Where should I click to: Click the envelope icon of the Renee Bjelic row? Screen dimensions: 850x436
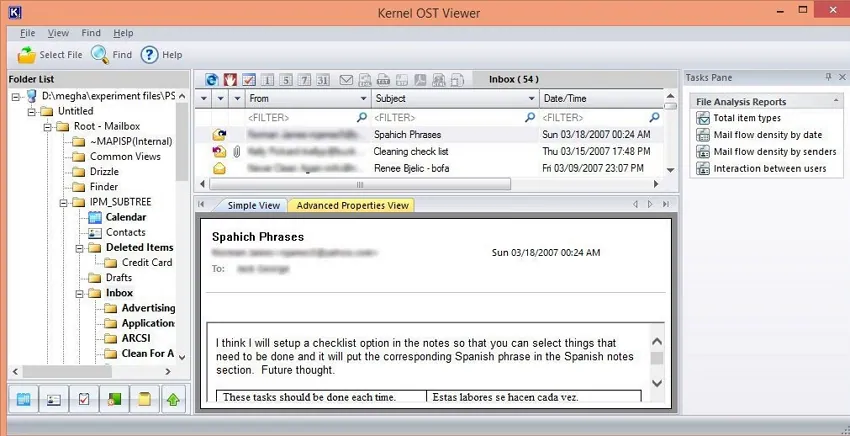tap(219, 169)
